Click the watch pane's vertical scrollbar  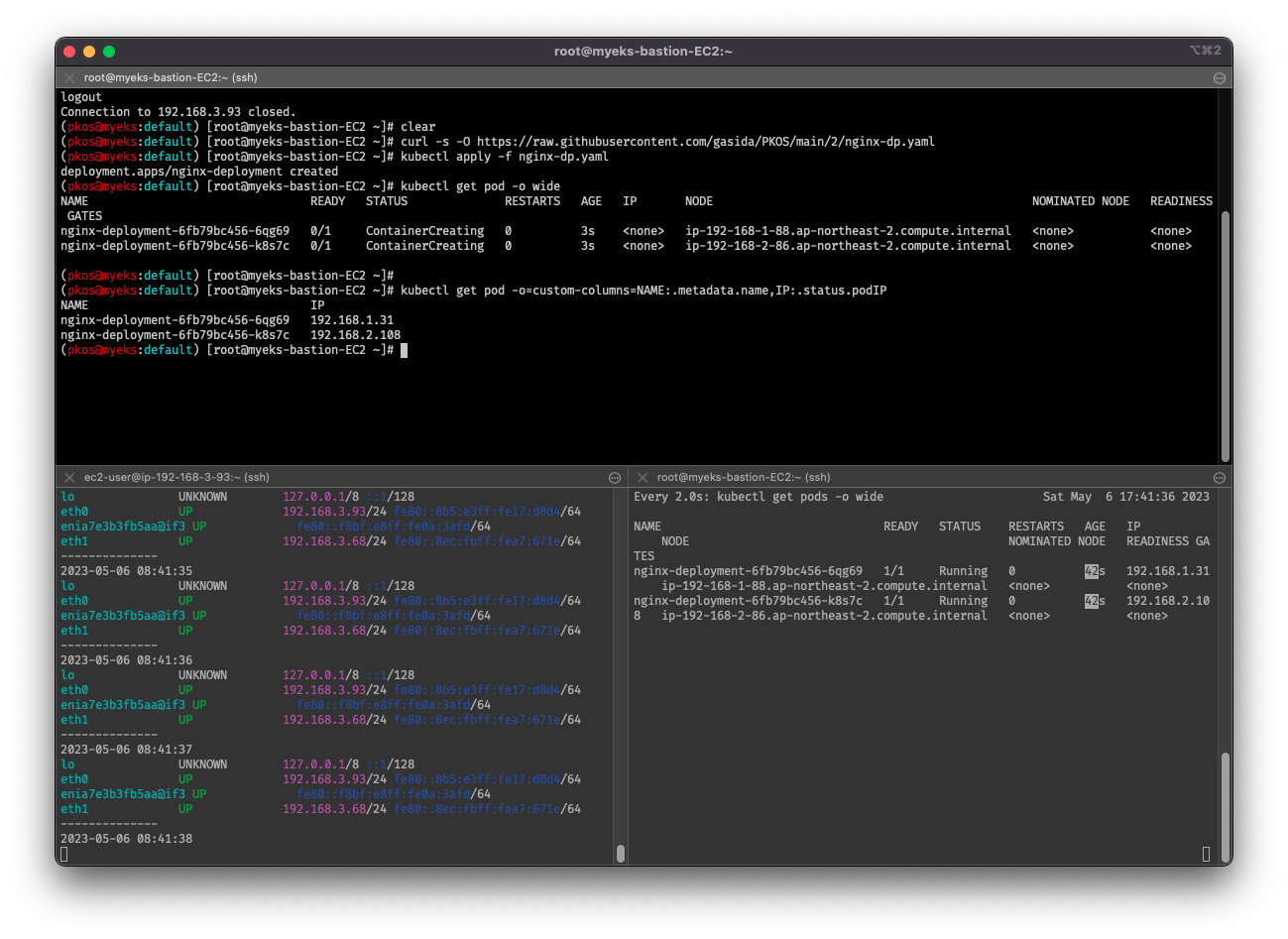1226,805
